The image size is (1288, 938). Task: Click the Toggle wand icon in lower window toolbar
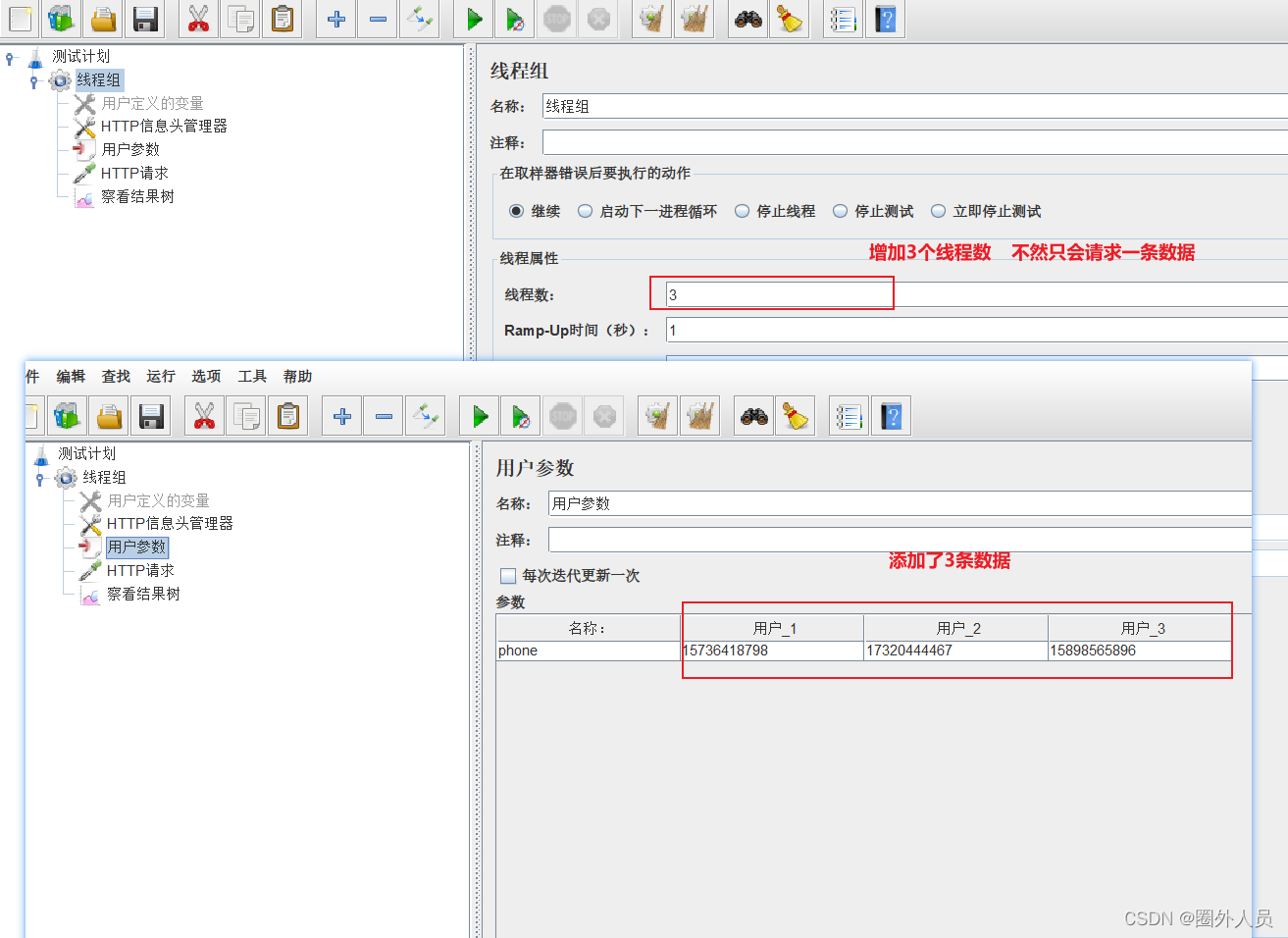(425, 416)
